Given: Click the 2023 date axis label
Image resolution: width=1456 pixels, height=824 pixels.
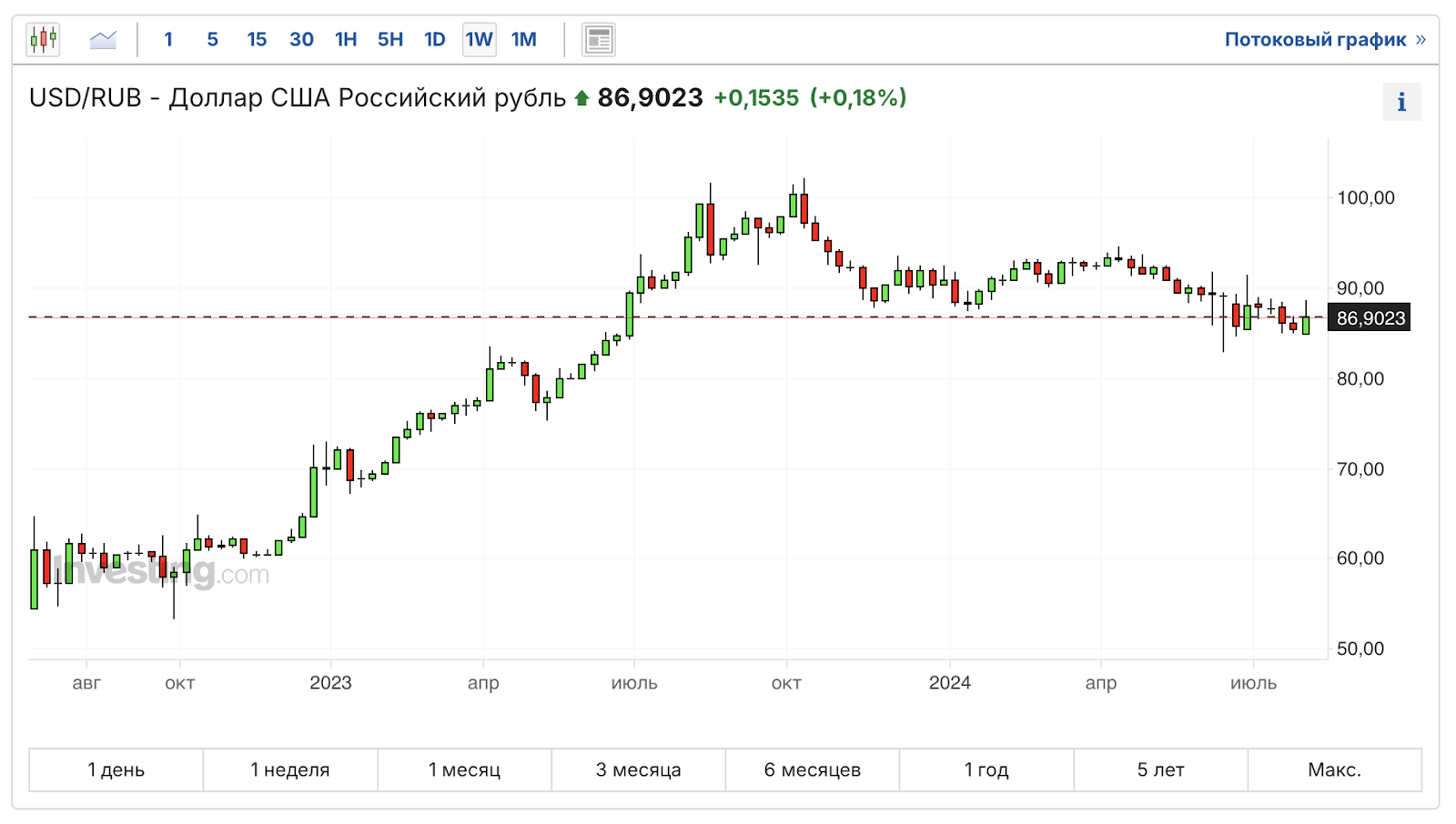Looking at the screenshot, I should [330, 683].
